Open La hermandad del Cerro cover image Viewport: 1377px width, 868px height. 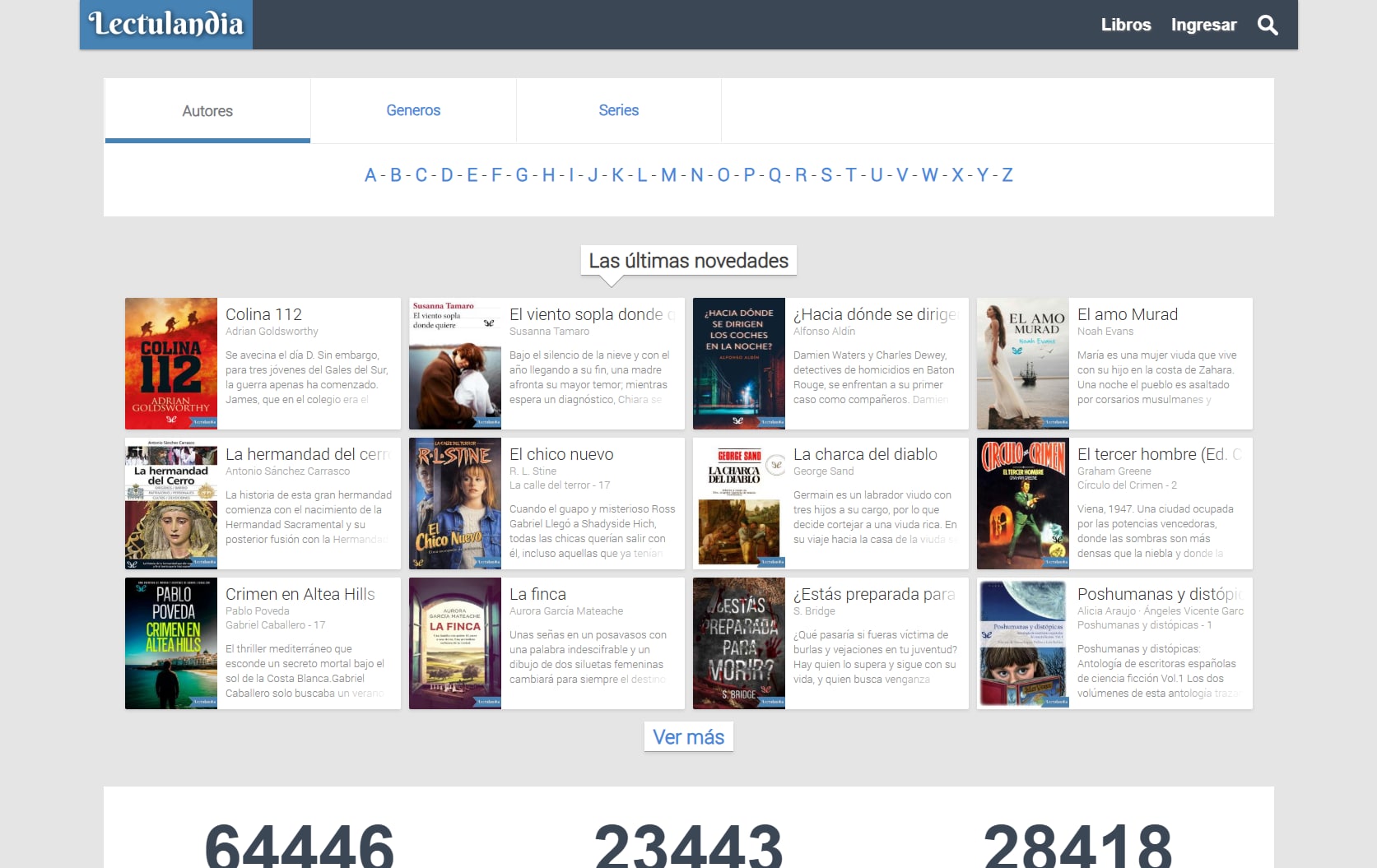[x=171, y=504]
